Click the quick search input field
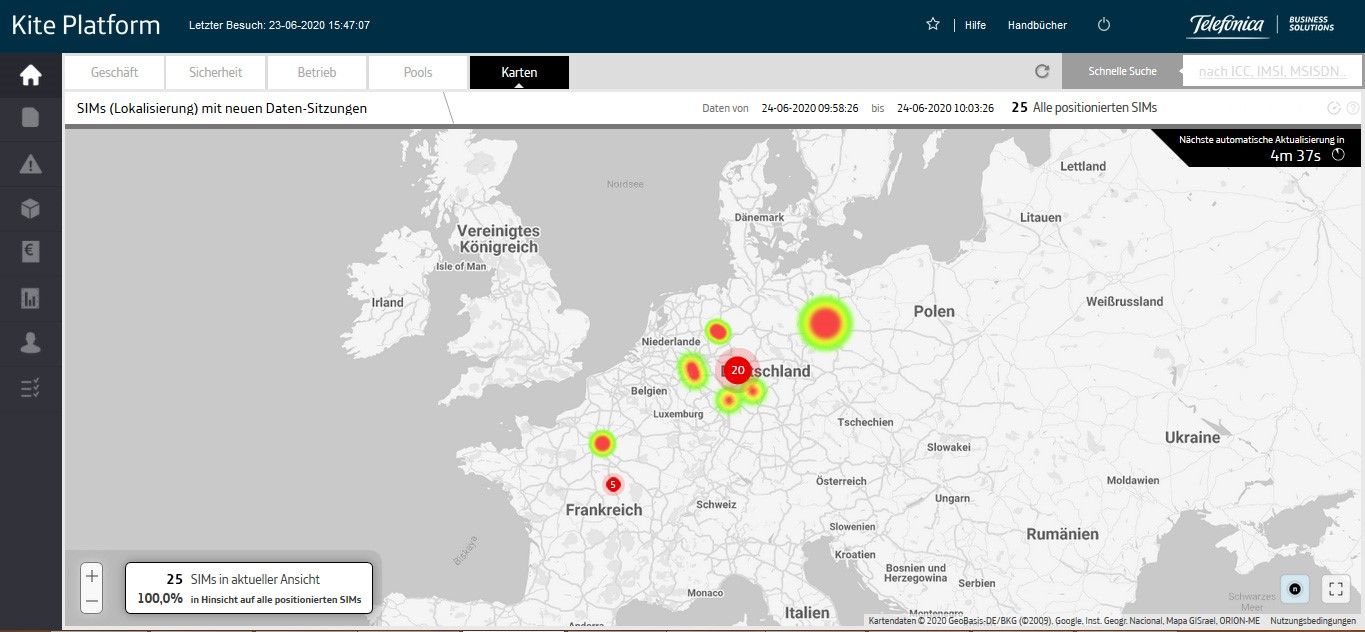Screen dimensions: 1365x632 pyautogui.click(x=1271, y=72)
